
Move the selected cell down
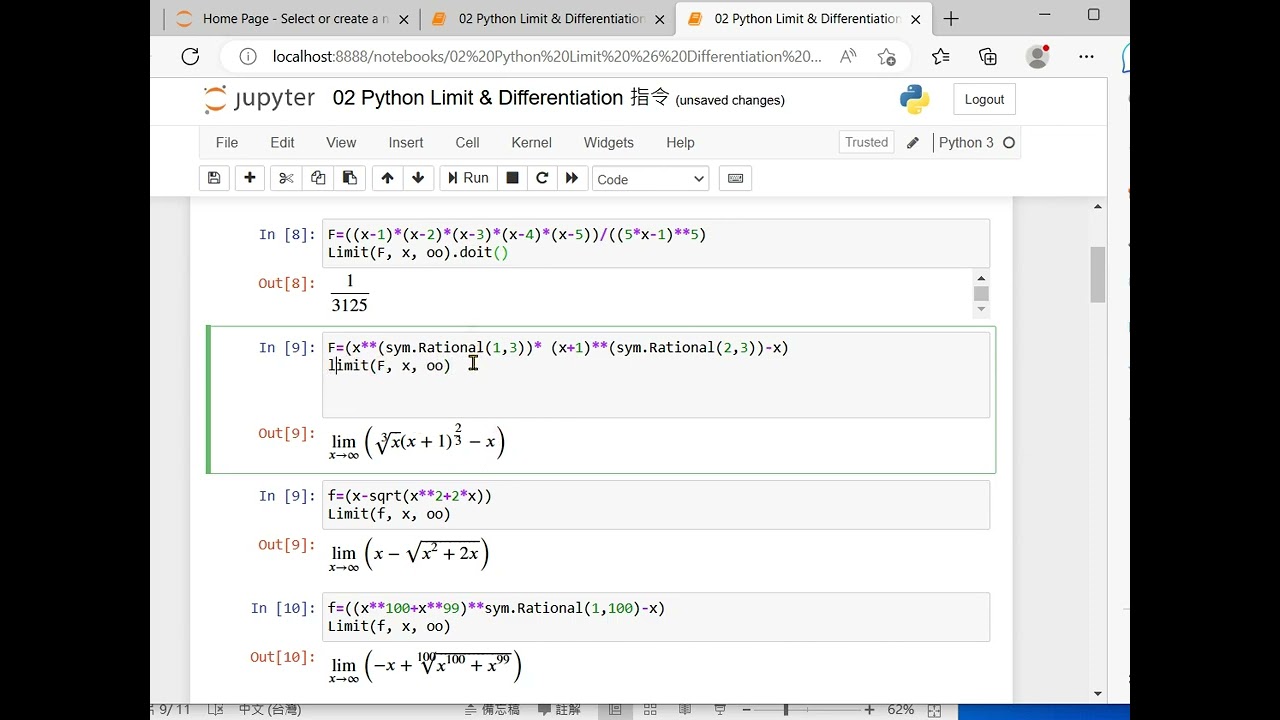(x=418, y=178)
